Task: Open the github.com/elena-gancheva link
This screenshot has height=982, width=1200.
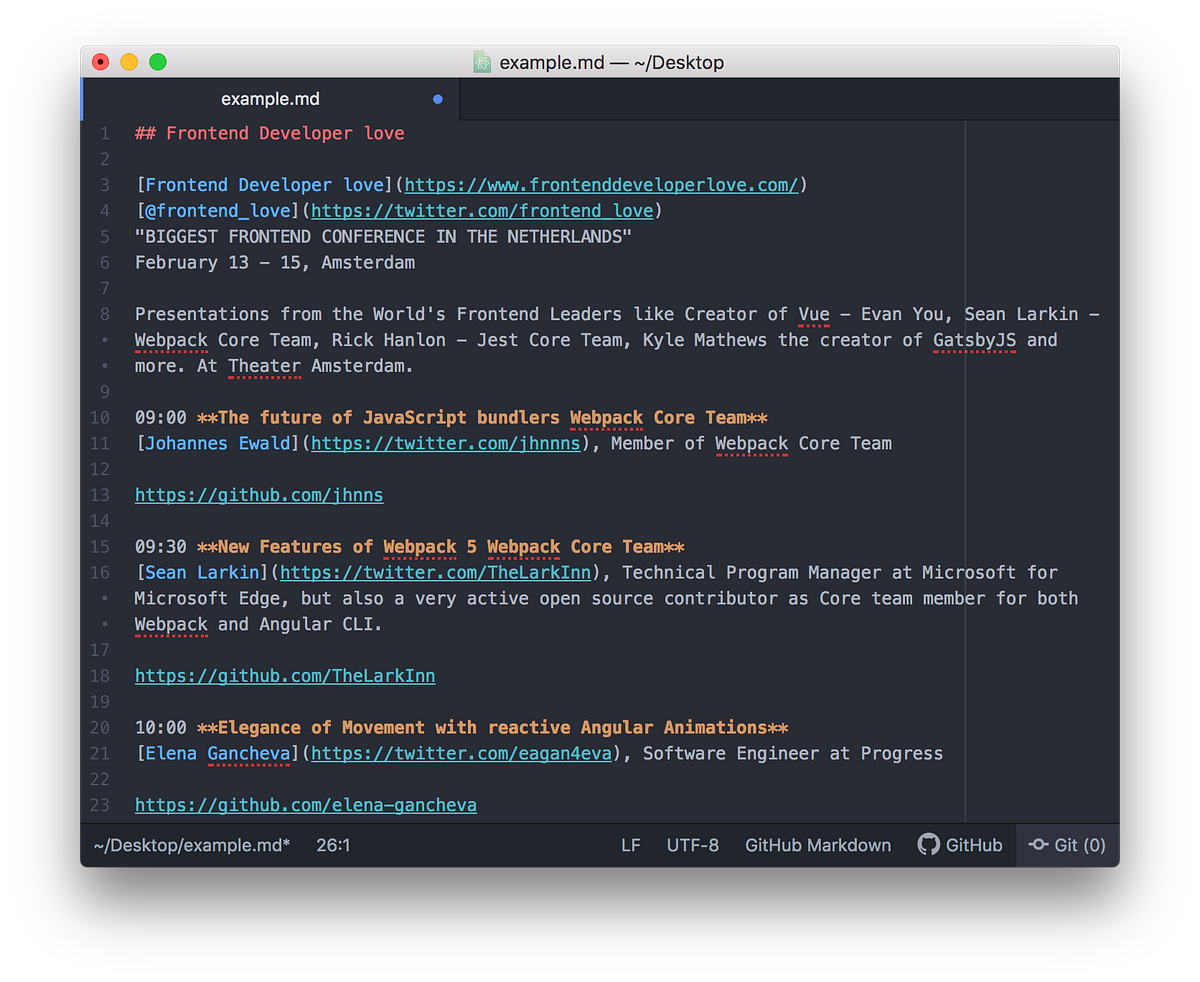Action: tap(305, 804)
